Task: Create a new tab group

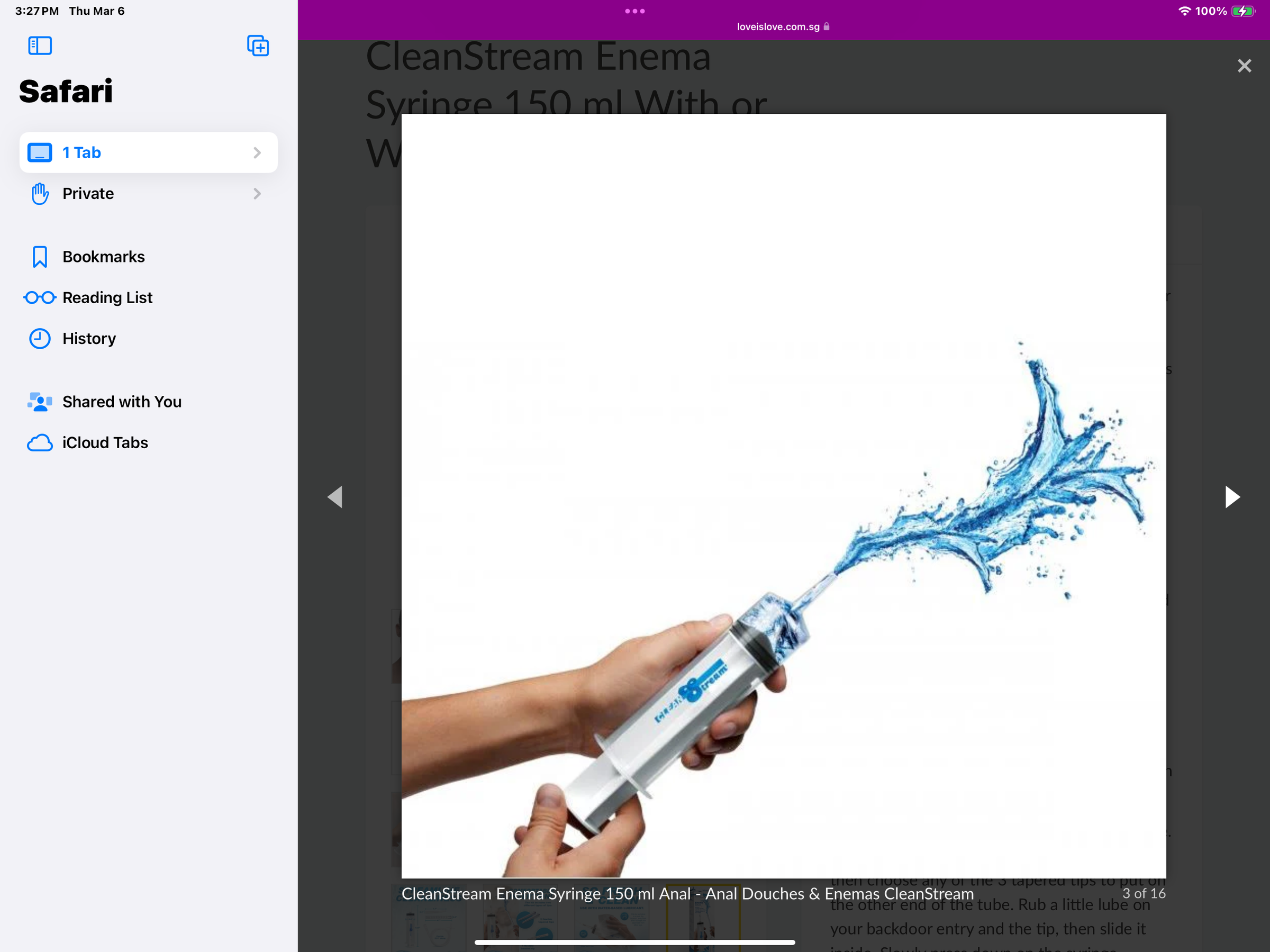Action: (258, 46)
